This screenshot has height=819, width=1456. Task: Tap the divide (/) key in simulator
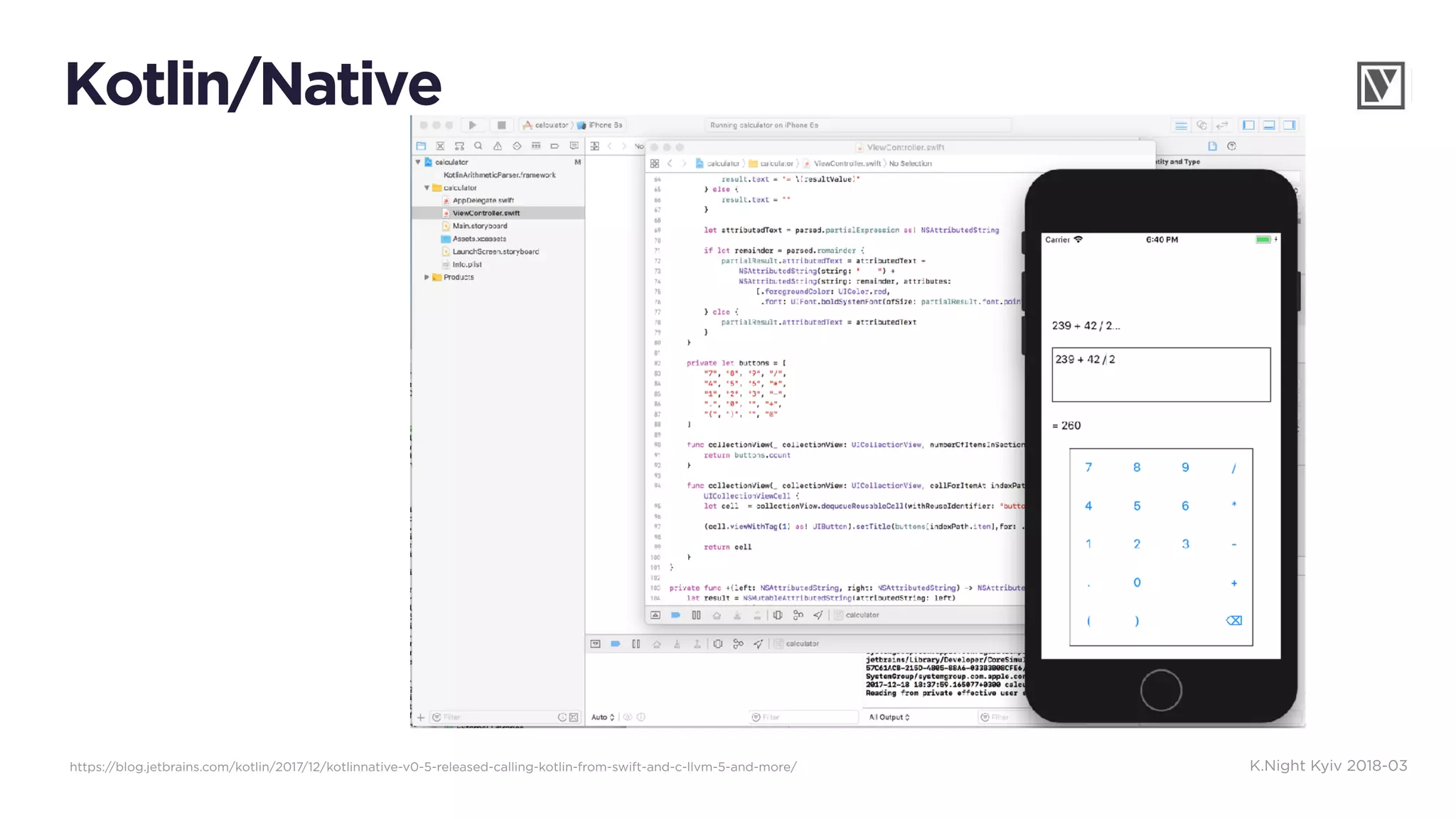click(x=1233, y=468)
